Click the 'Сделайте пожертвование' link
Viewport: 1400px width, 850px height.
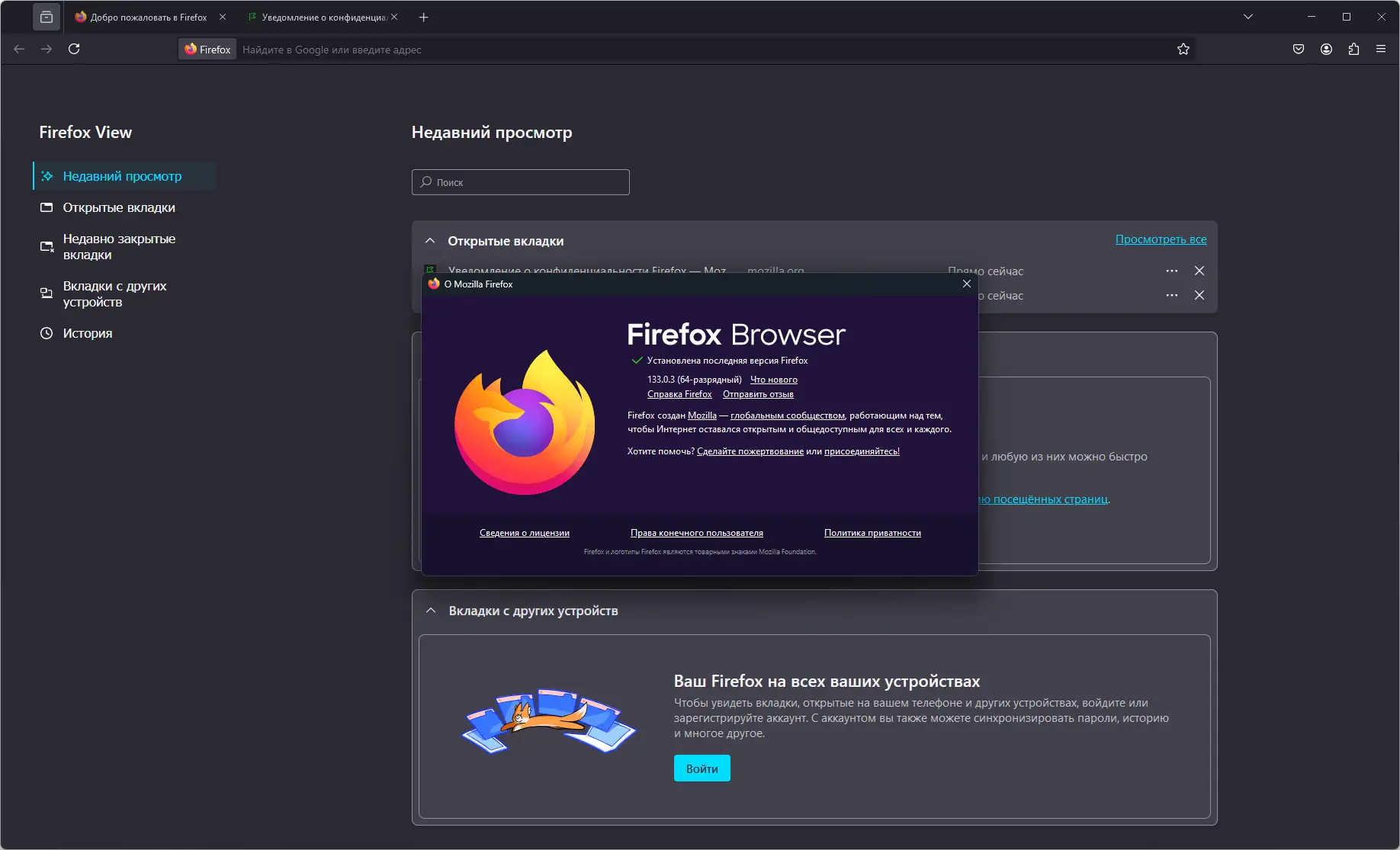(x=750, y=451)
